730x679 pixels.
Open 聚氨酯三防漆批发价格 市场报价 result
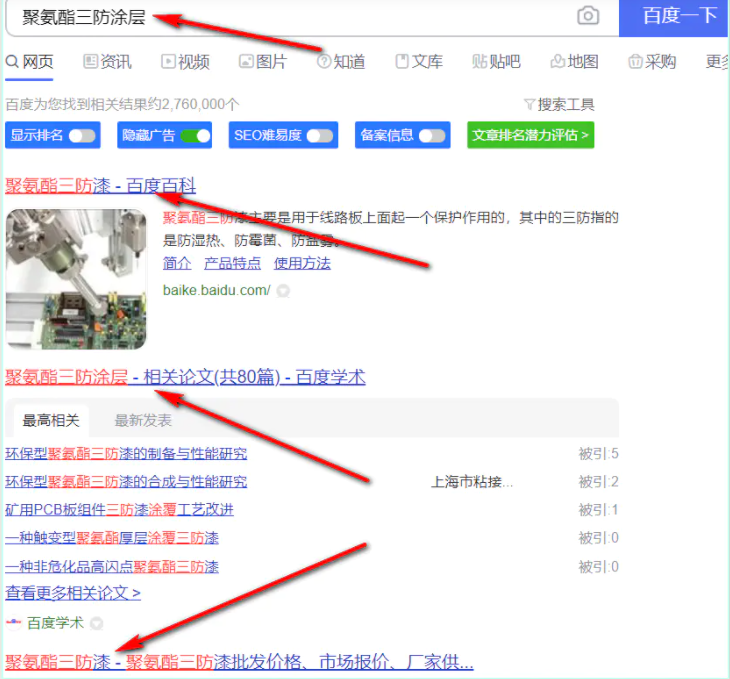click(239, 662)
